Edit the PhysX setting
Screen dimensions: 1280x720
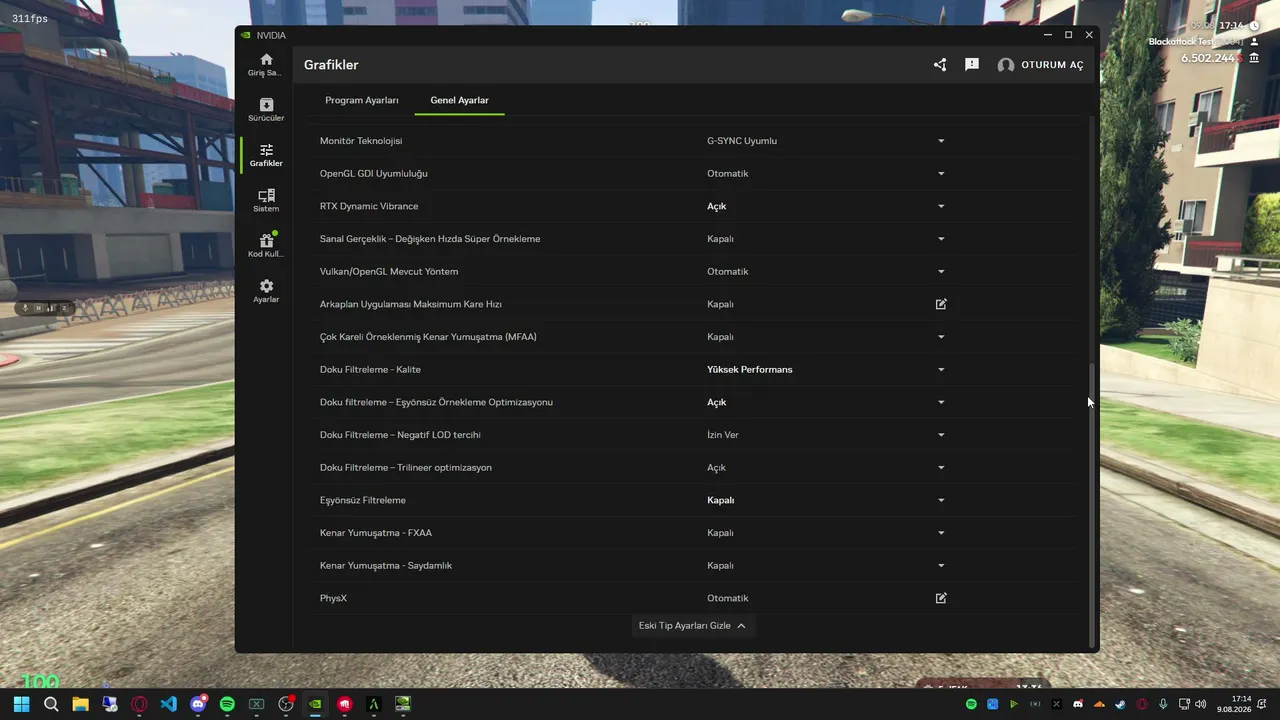(x=941, y=598)
